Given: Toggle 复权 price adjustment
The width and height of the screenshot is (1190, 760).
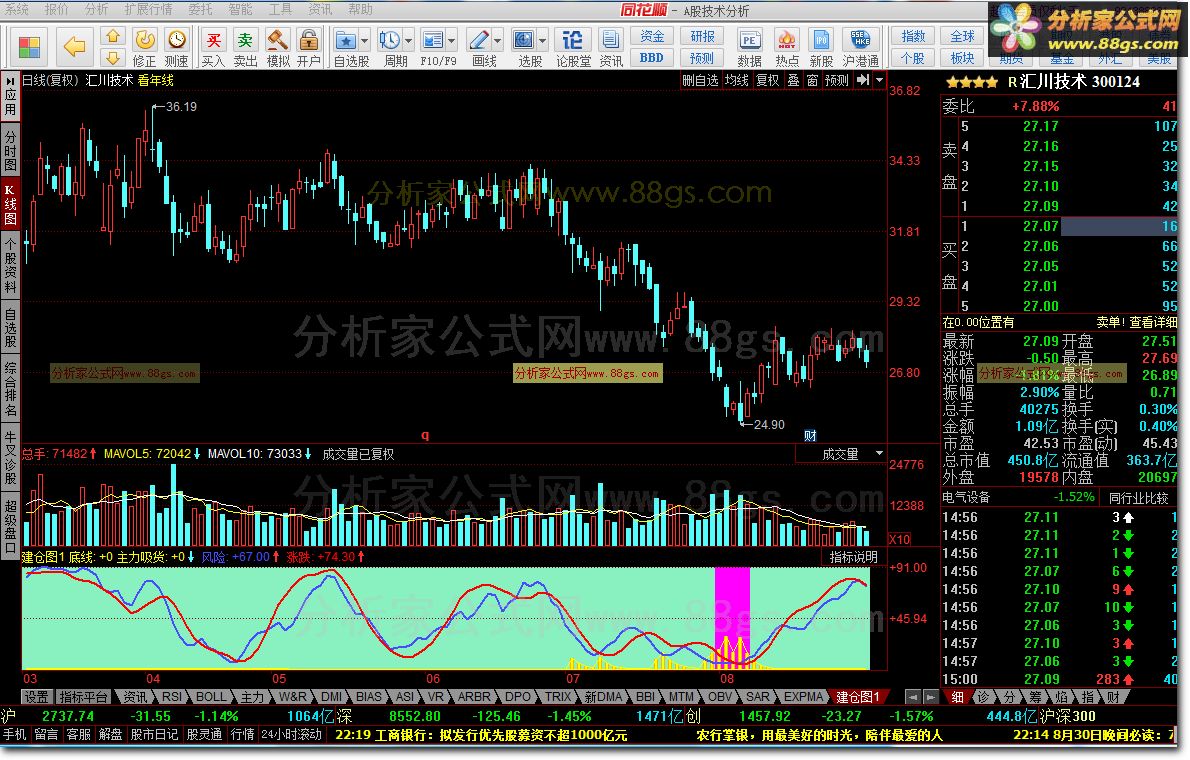Looking at the screenshot, I should pos(767,80).
